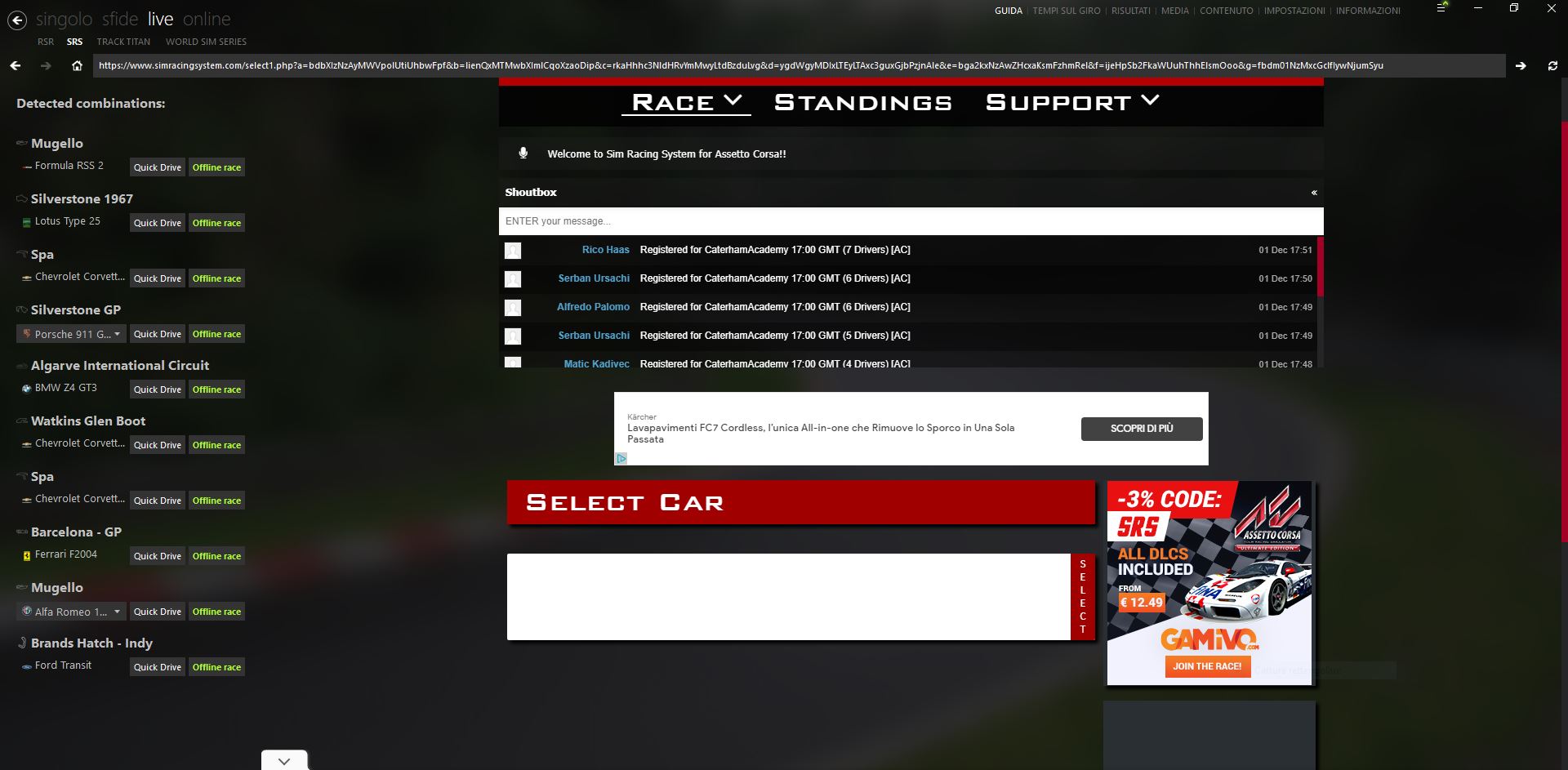Click the ad choices icon on Kärcher ad
Viewport: 1568px width, 770px height.
[621, 458]
